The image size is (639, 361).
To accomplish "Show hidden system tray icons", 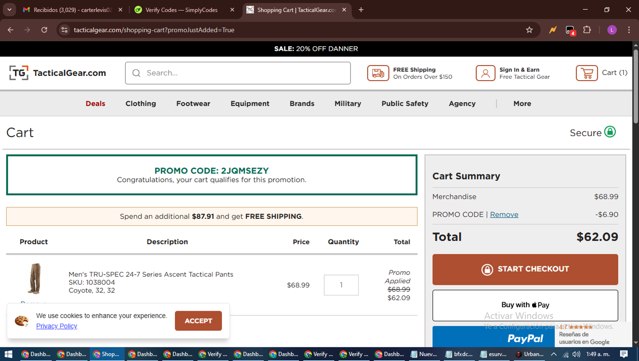I will (x=553, y=354).
